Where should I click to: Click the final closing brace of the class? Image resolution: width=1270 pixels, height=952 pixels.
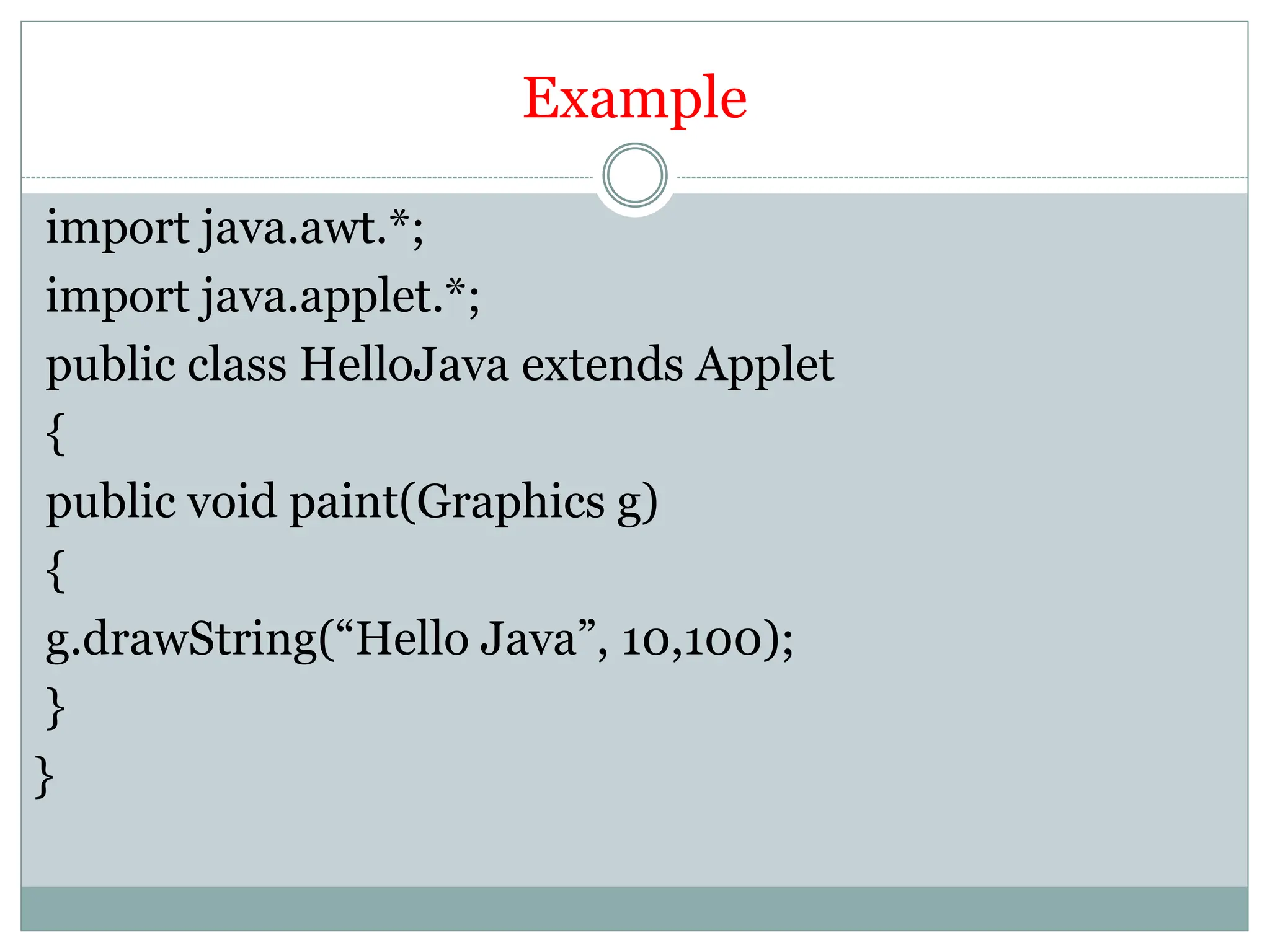coord(45,775)
